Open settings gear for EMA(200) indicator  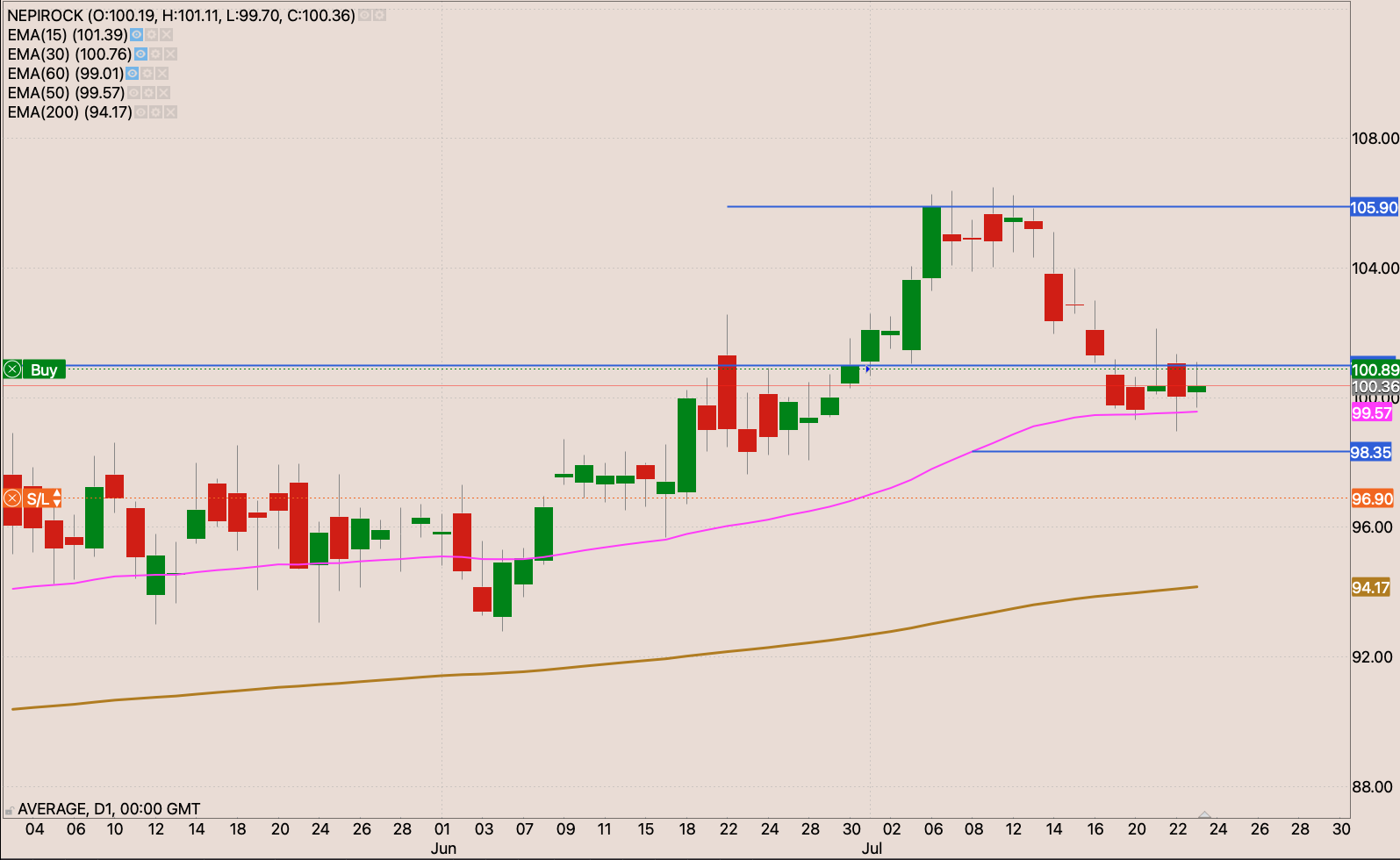(155, 112)
